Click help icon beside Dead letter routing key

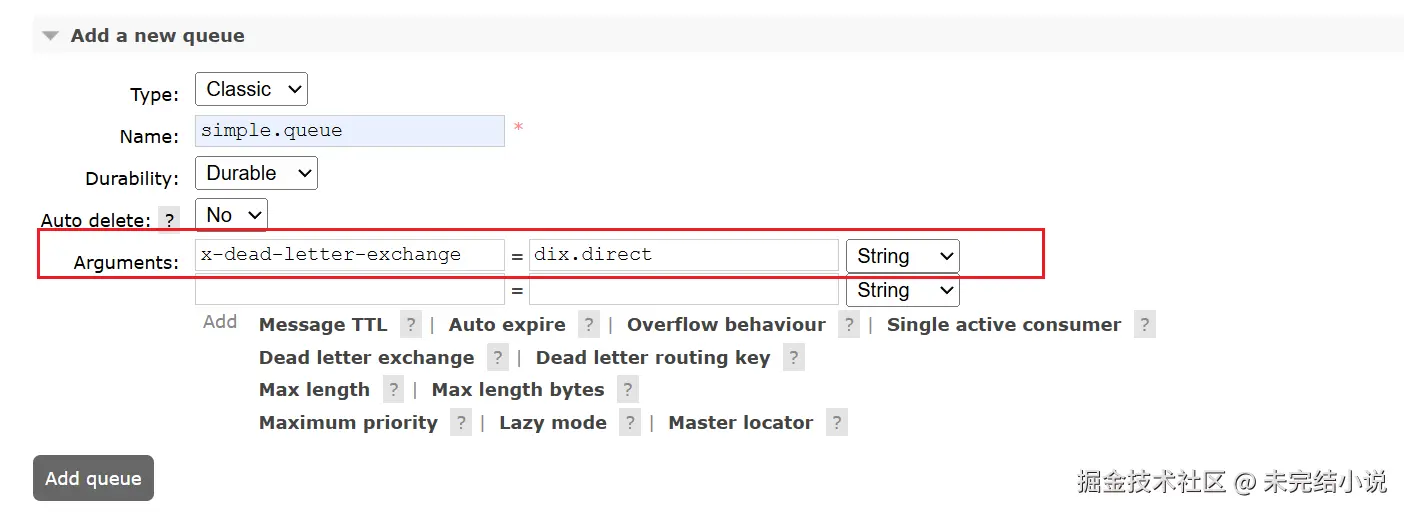tap(793, 358)
